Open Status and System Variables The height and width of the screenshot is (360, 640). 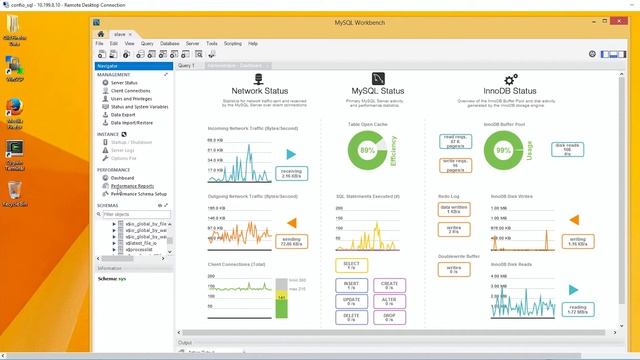coord(139,107)
